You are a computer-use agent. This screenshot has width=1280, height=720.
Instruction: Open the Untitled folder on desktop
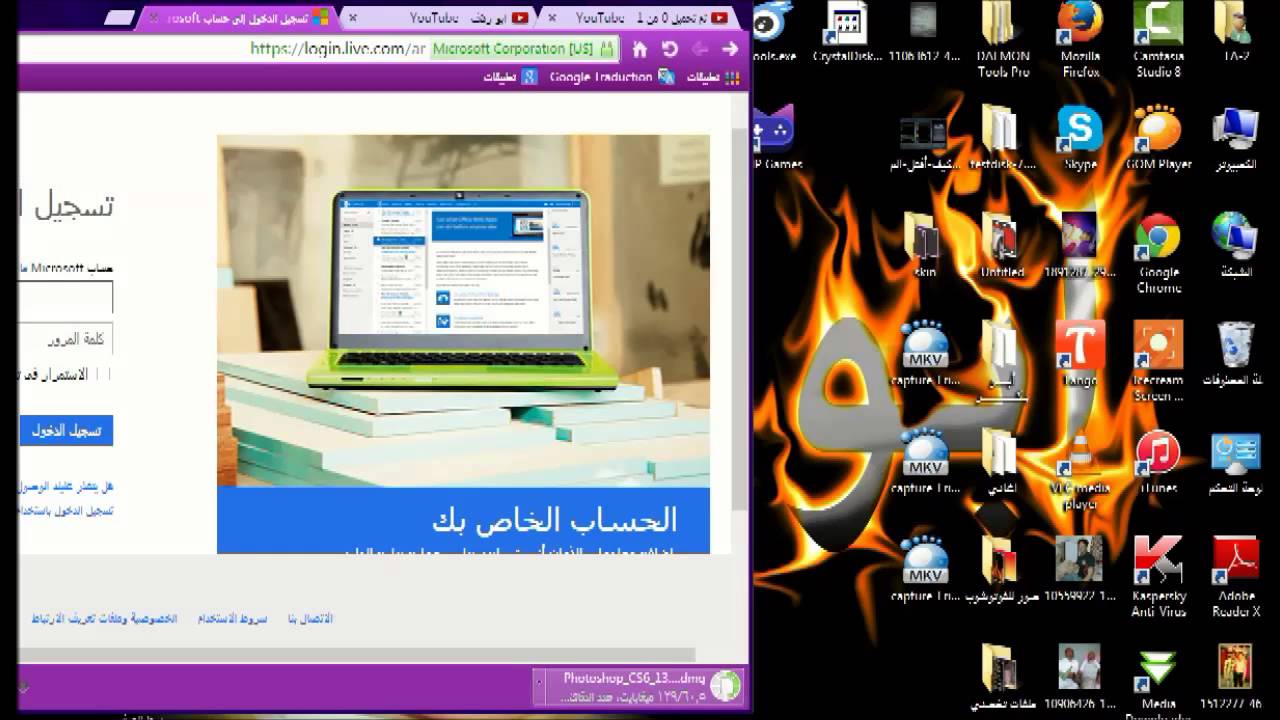click(x=1002, y=246)
